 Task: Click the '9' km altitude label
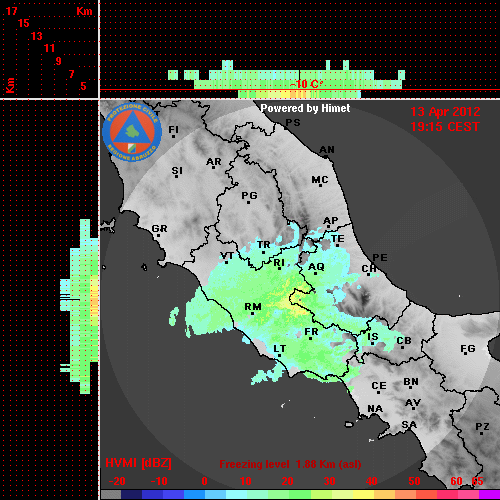[x=59, y=61]
